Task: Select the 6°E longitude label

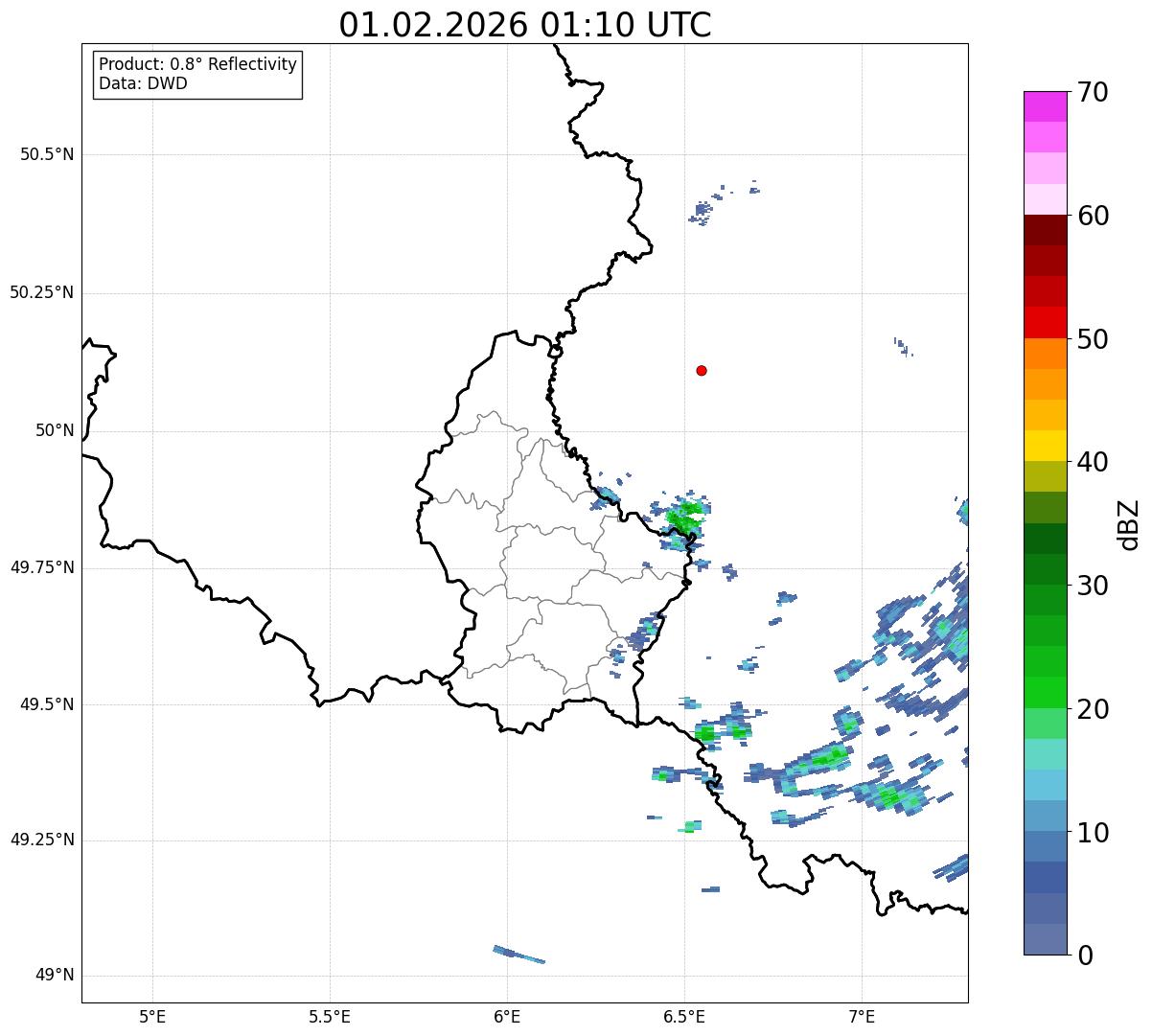Action: tap(507, 1016)
